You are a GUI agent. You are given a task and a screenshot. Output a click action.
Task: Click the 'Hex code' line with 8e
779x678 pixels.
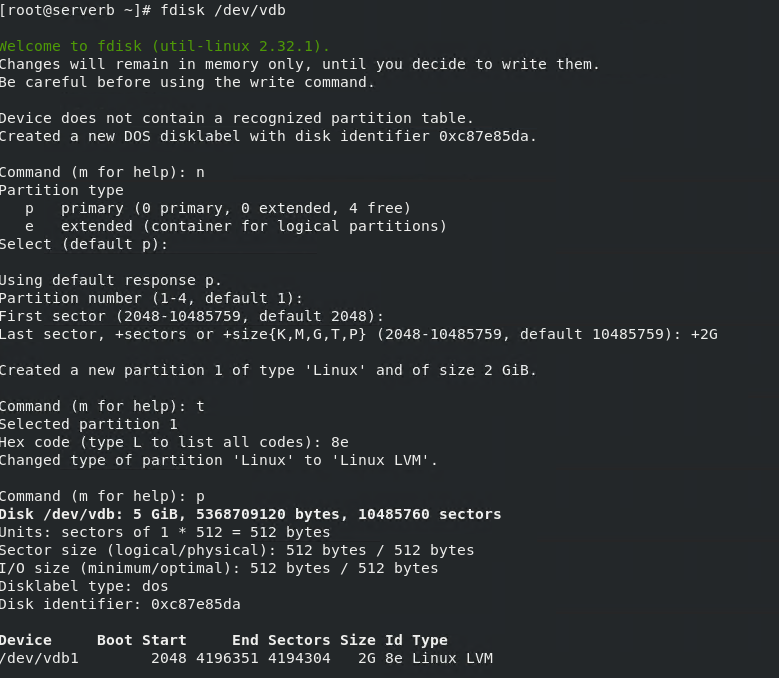coord(174,442)
